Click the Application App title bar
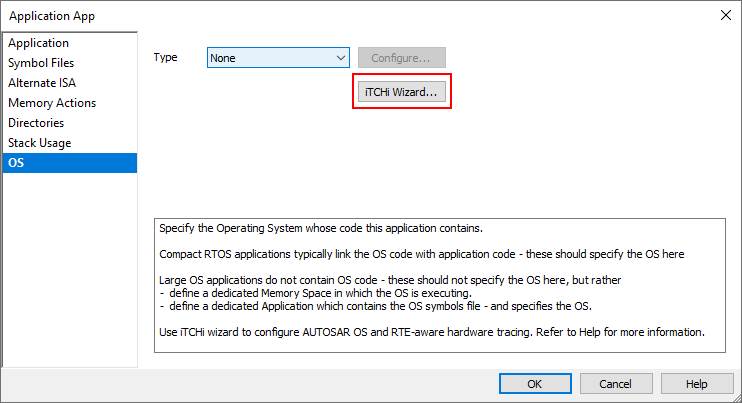This screenshot has width=742, height=403. pyautogui.click(x=300, y=15)
